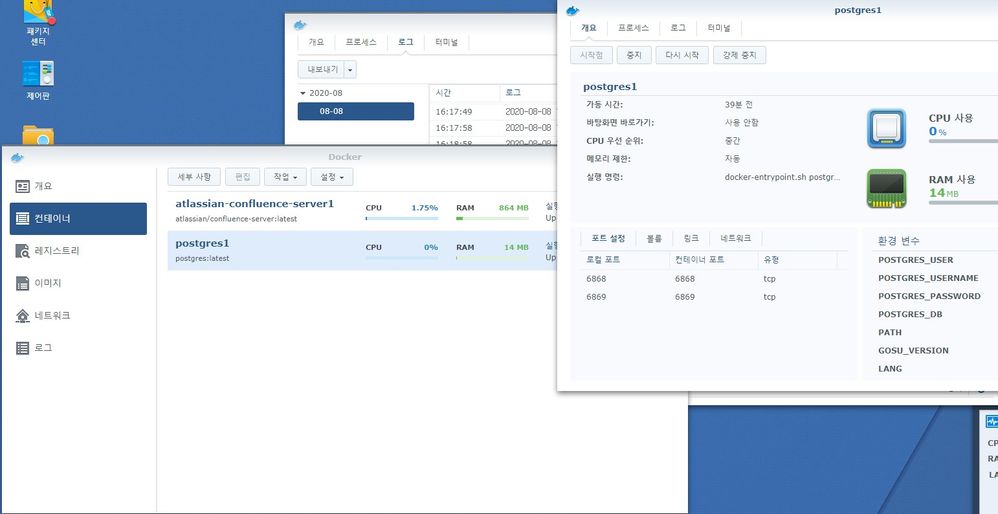
Task: Select atlassian-confluence-server1 container row
Action: [x=363, y=211]
